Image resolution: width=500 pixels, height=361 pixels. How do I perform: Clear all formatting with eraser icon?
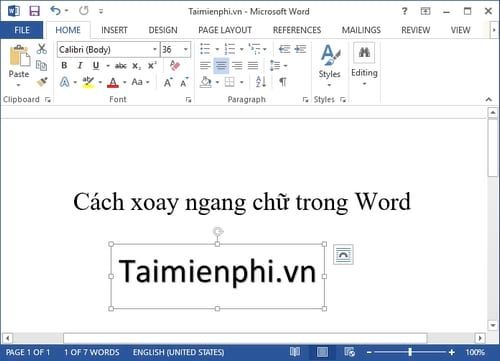(175, 65)
